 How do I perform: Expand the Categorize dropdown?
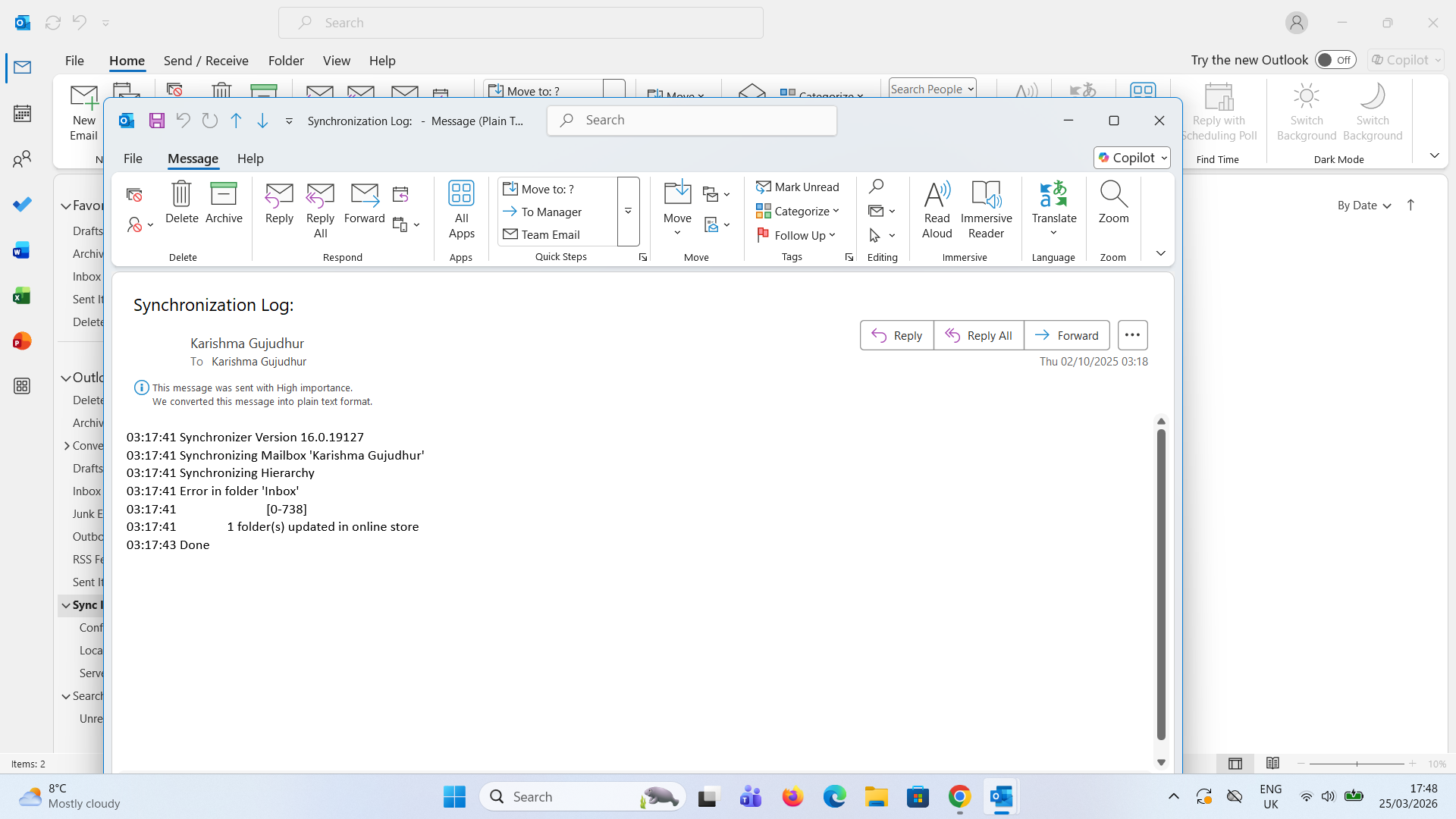[798, 212]
